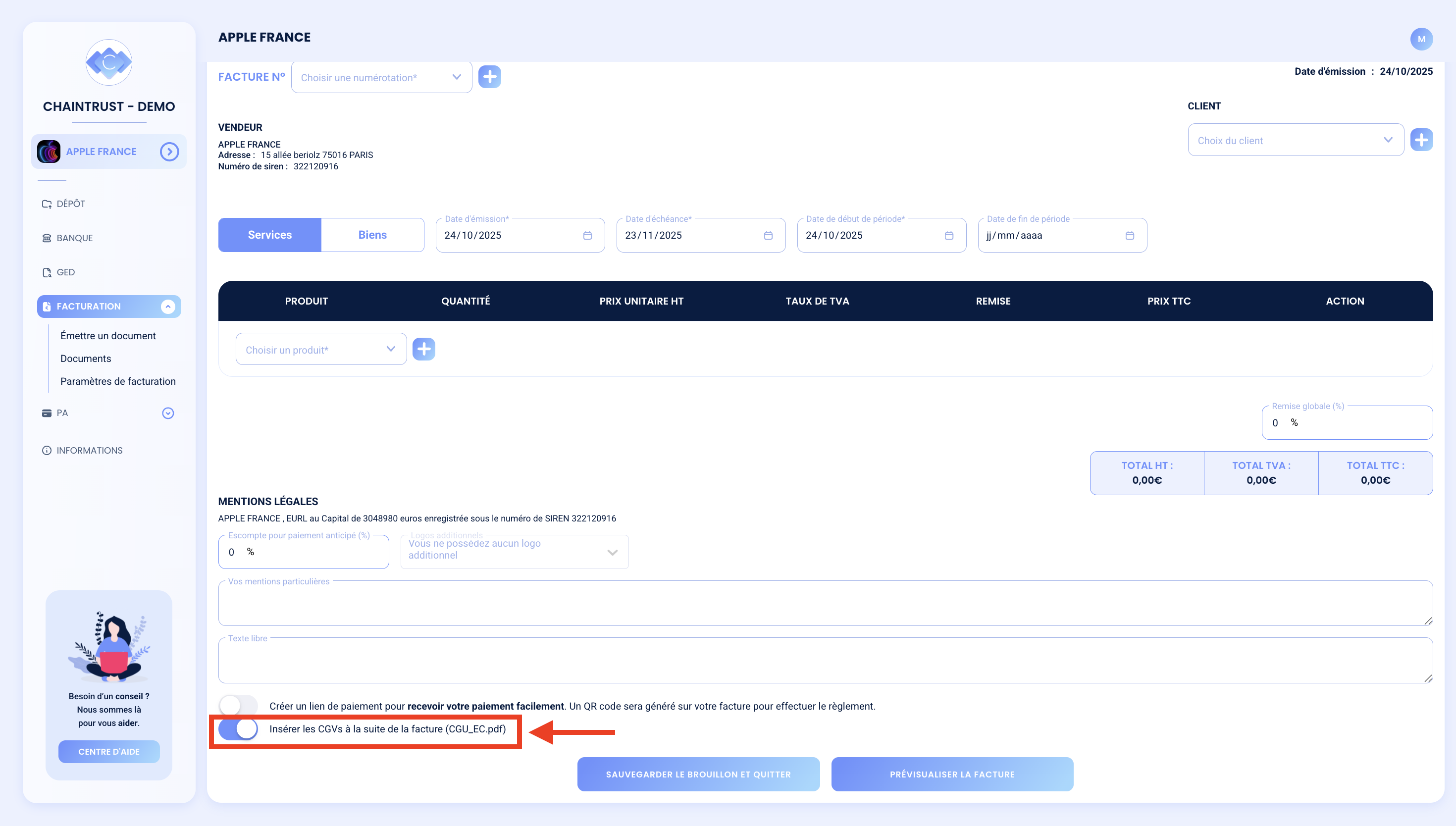Click the Date de fin de période field
The width and height of the screenshot is (1456, 826).
1062,235
